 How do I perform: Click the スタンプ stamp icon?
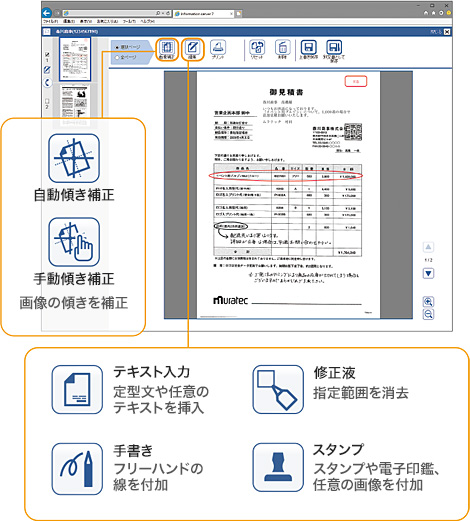tap(278, 467)
